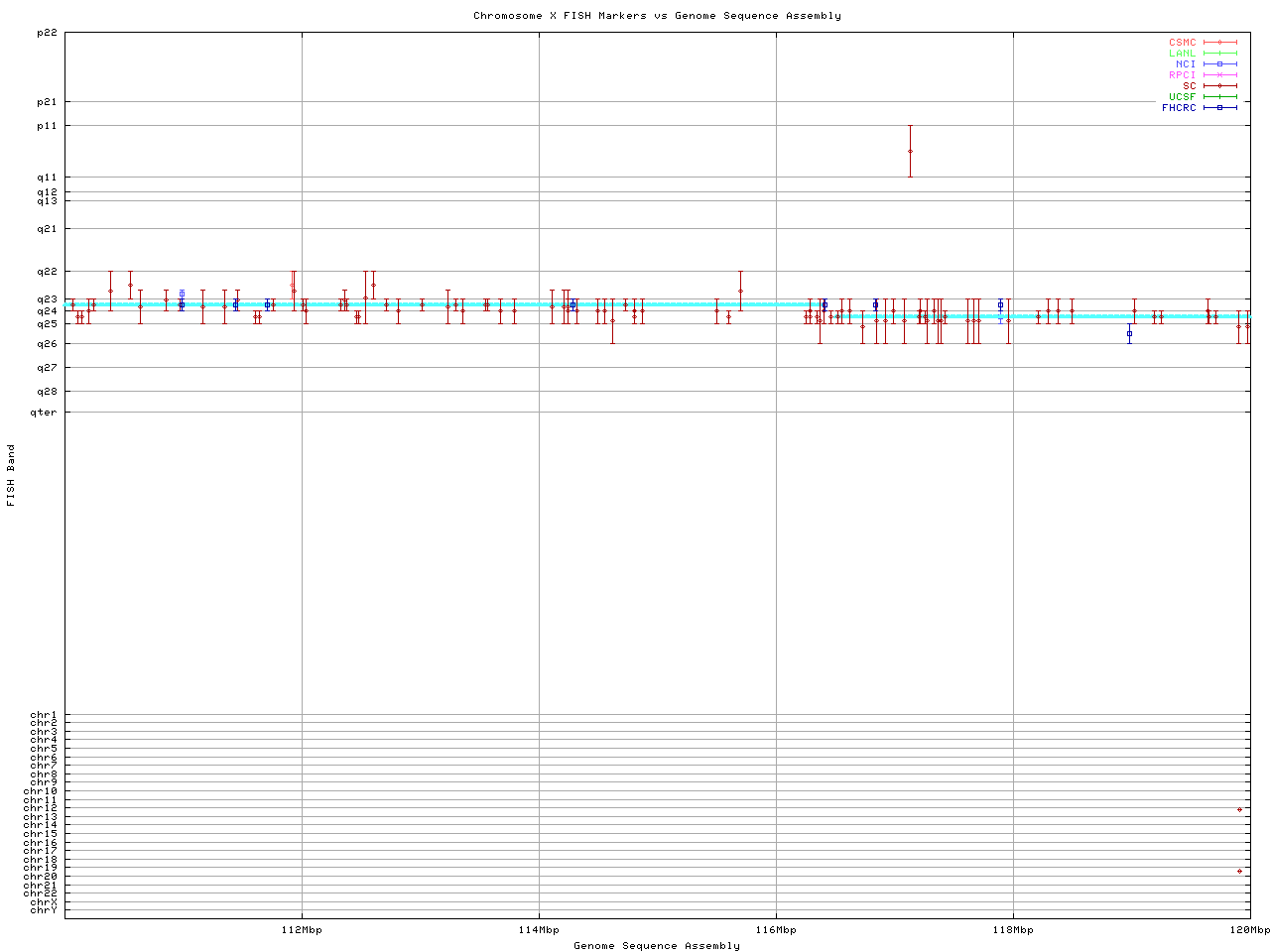Click the UCSF legend marker line

point(1219,97)
